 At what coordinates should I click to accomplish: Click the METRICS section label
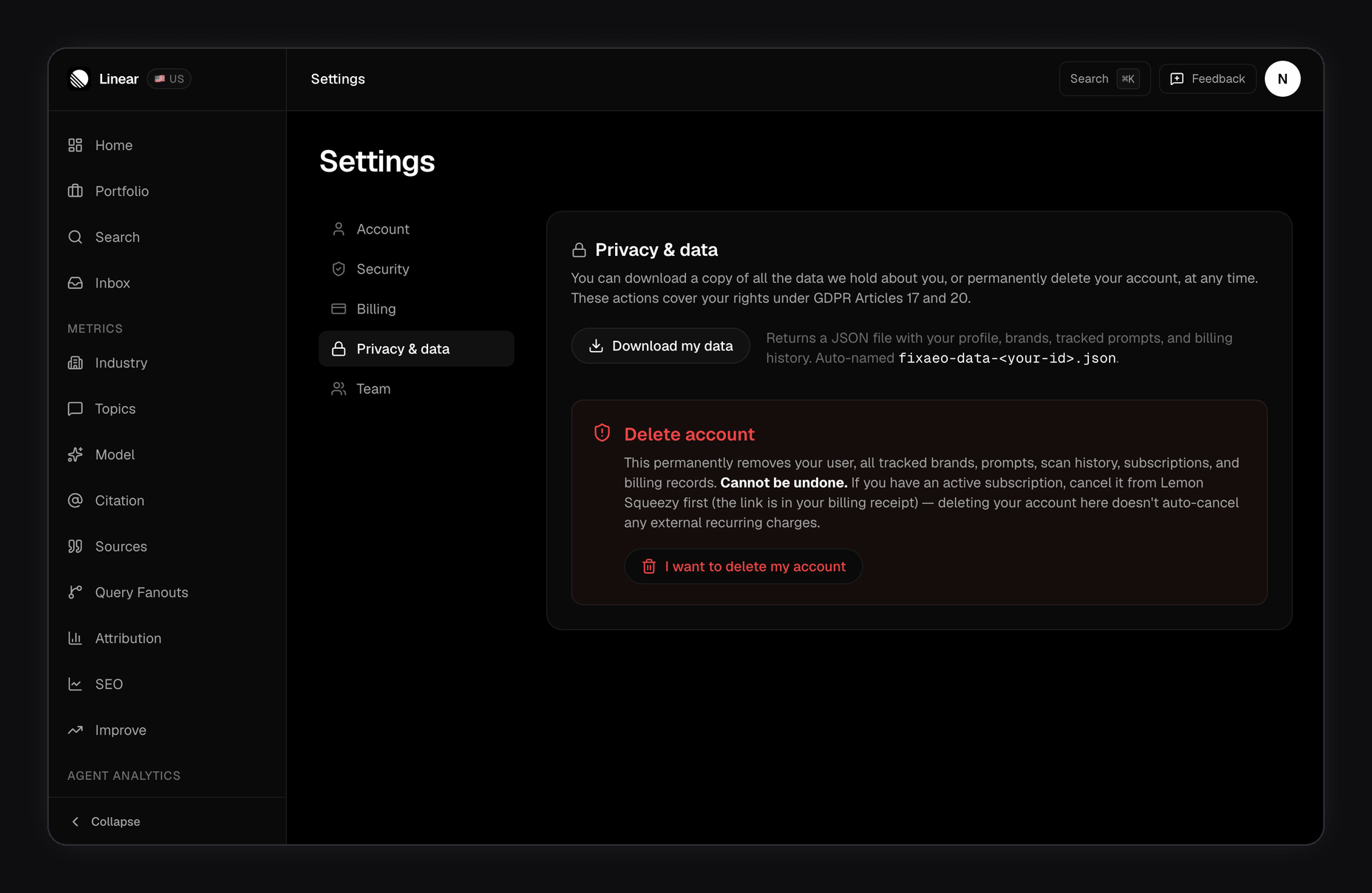(x=95, y=328)
